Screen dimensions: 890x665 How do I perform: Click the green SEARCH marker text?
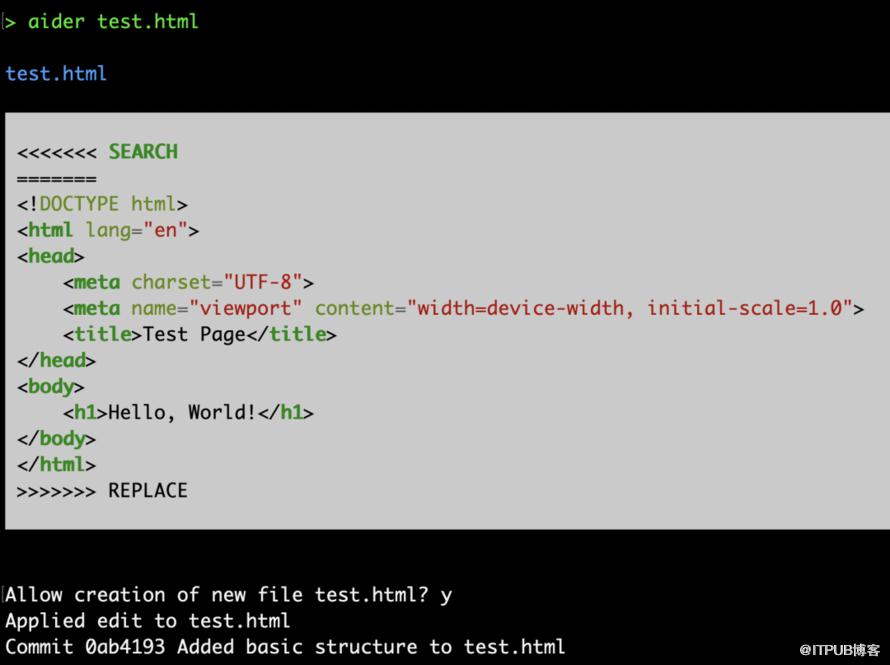143,152
